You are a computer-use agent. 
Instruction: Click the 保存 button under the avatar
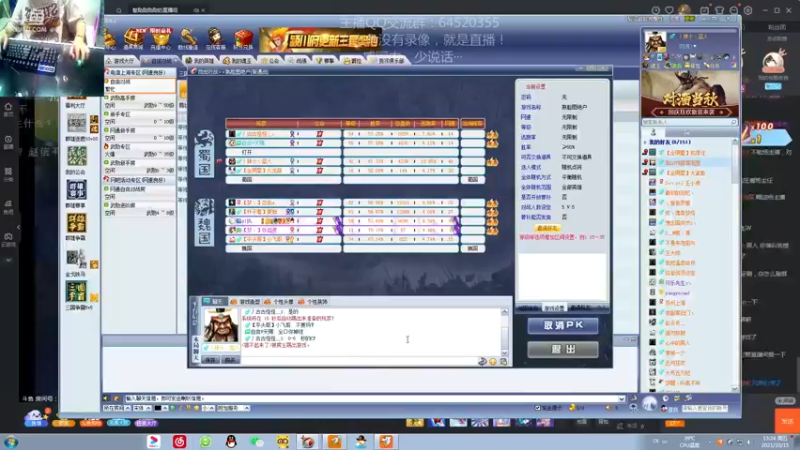211,360
